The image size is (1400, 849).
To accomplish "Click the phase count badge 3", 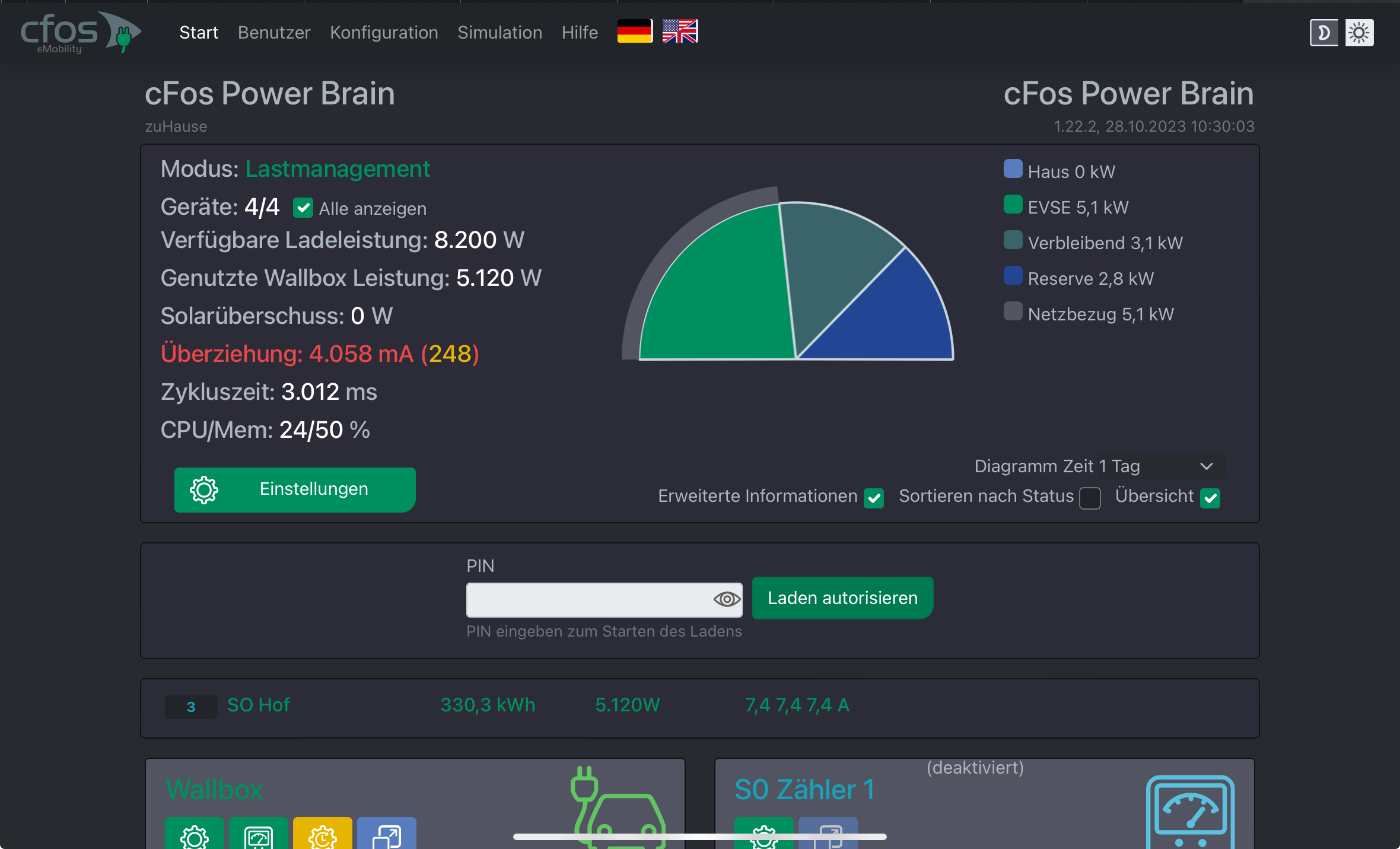I will [191, 707].
